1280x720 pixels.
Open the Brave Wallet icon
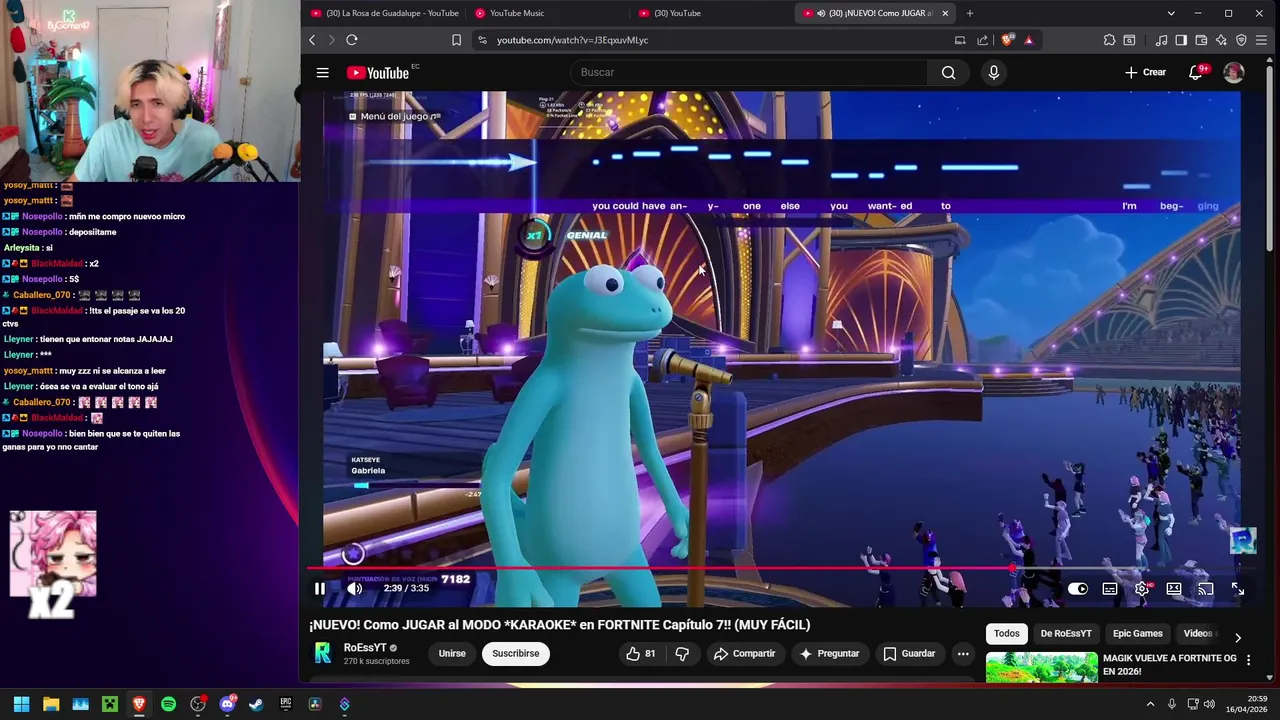point(1201,40)
